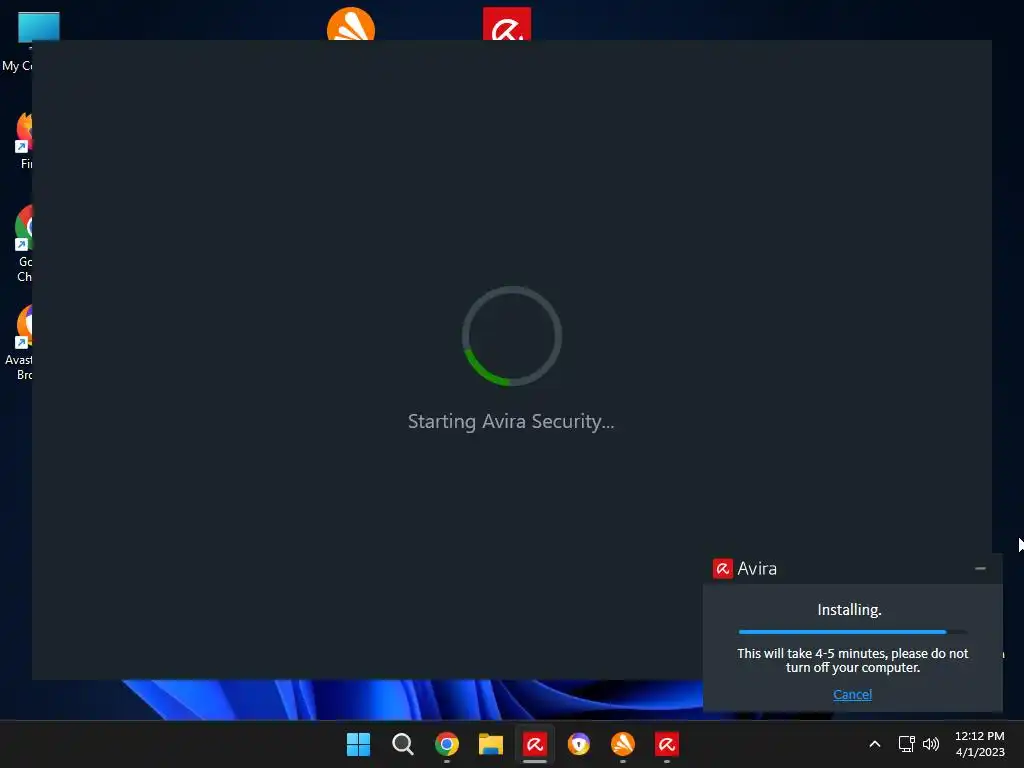This screenshot has height=768, width=1024.
Task: Click the Avira logo in installer popup
Action: (722, 569)
